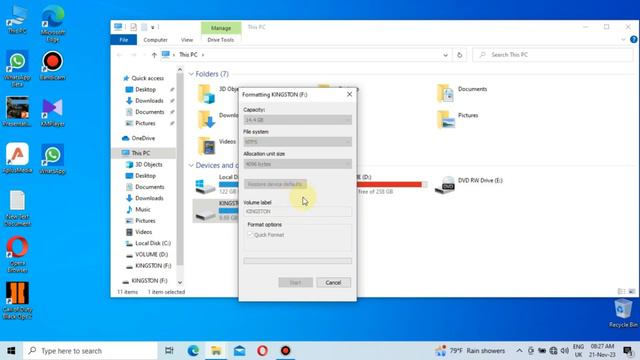Open New Text Document on desktop
This screenshot has width=640, height=360.
pyautogui.click(x=17, y=208)
